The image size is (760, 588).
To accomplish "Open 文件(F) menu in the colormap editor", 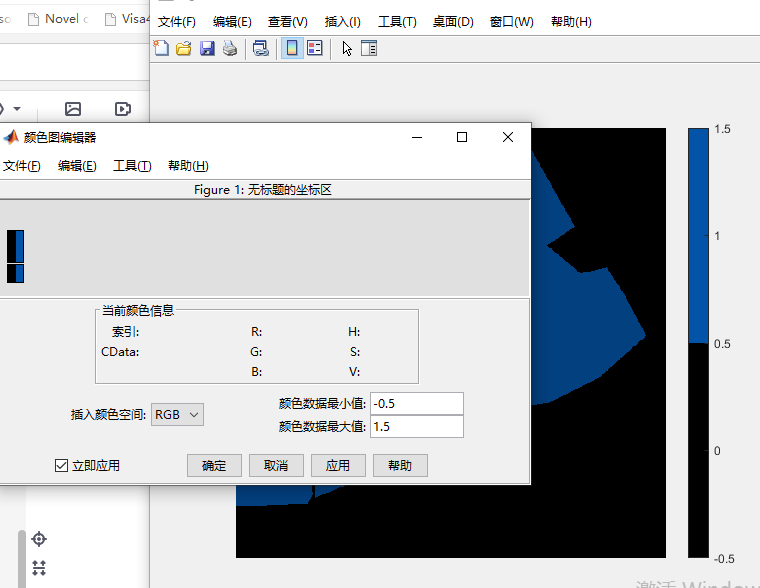I will click(21, 166).
